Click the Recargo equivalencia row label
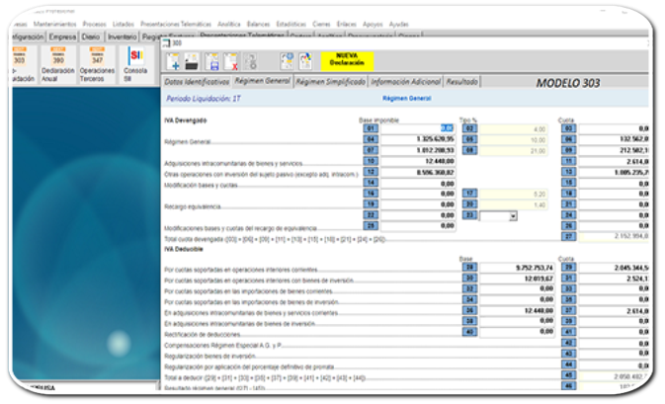The height and width of the screenshot is (404, 665). tap(193, 206)
